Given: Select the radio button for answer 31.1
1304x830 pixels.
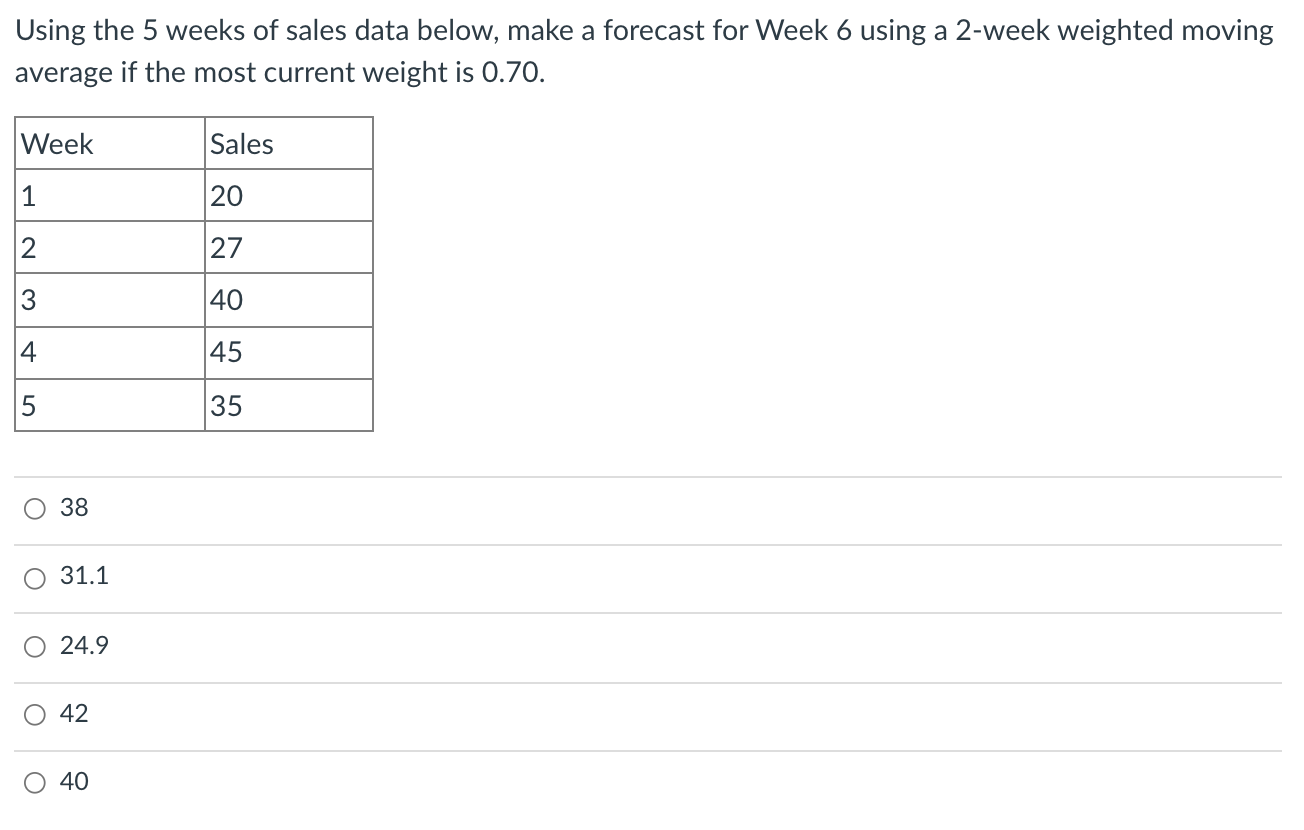Looking at the screenshot, I should [x=35, y=577].
